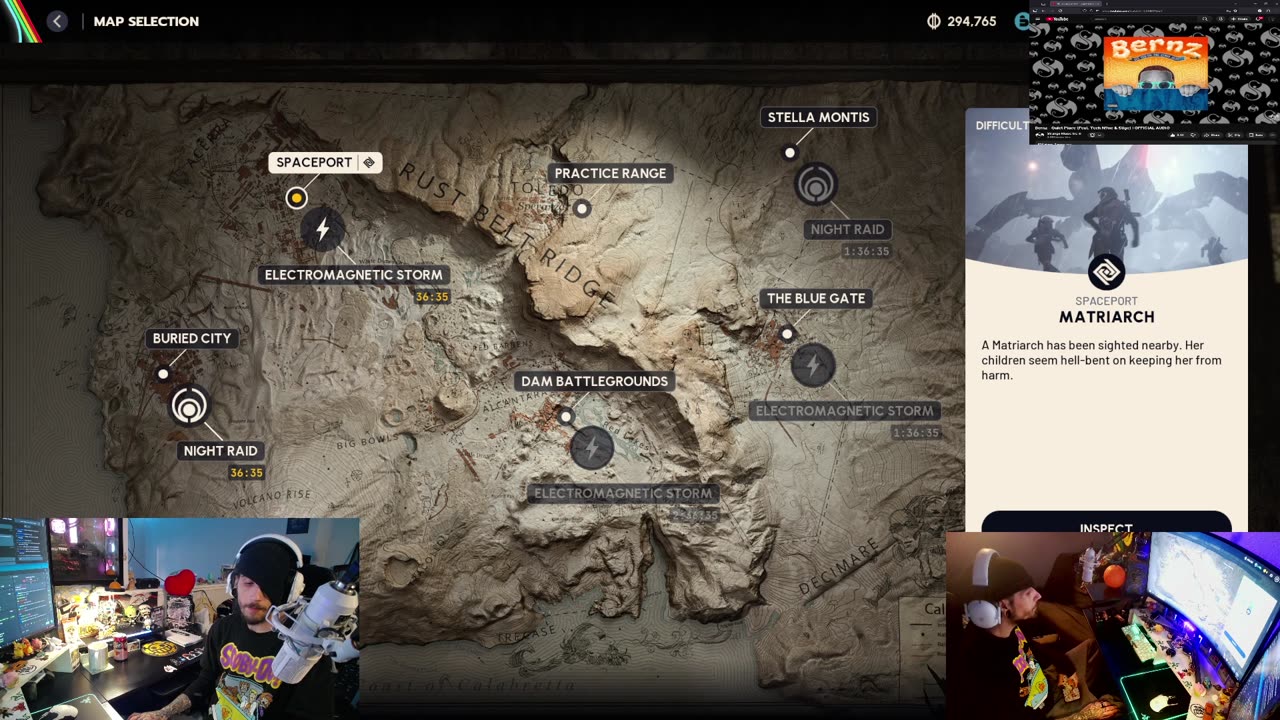This screenshot has height=720, width=1280.
Task: Click the Buried City location marker dot
Action: pos(163,374)
